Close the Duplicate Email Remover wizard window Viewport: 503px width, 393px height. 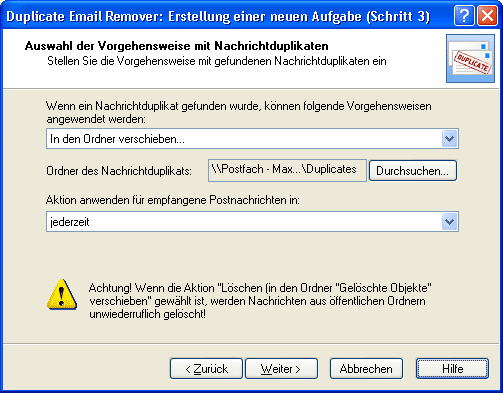point(487,16)
